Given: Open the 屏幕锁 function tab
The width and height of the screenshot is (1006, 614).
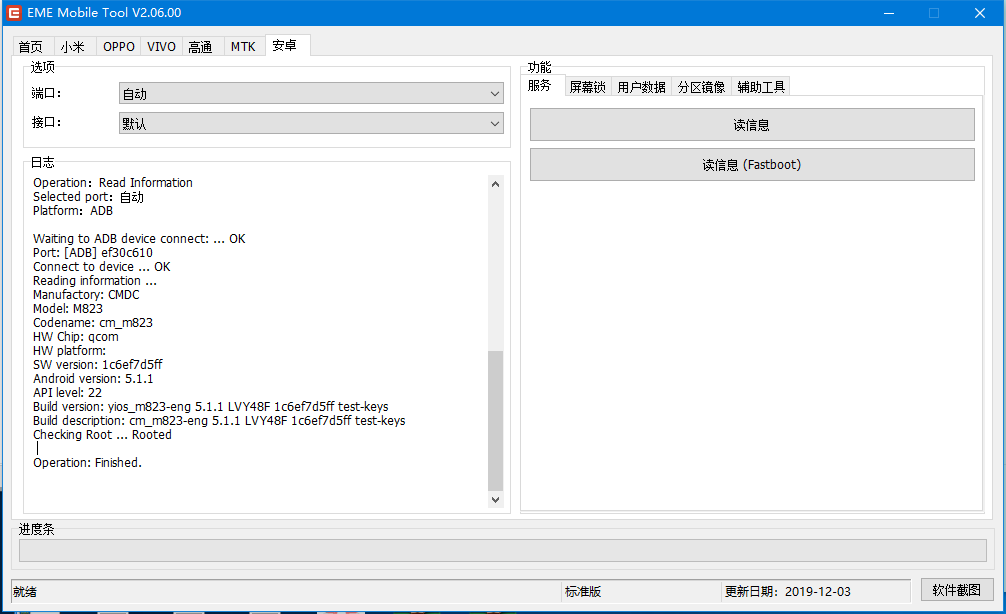Looking at the screenshot, I should (x=587, y=87).
